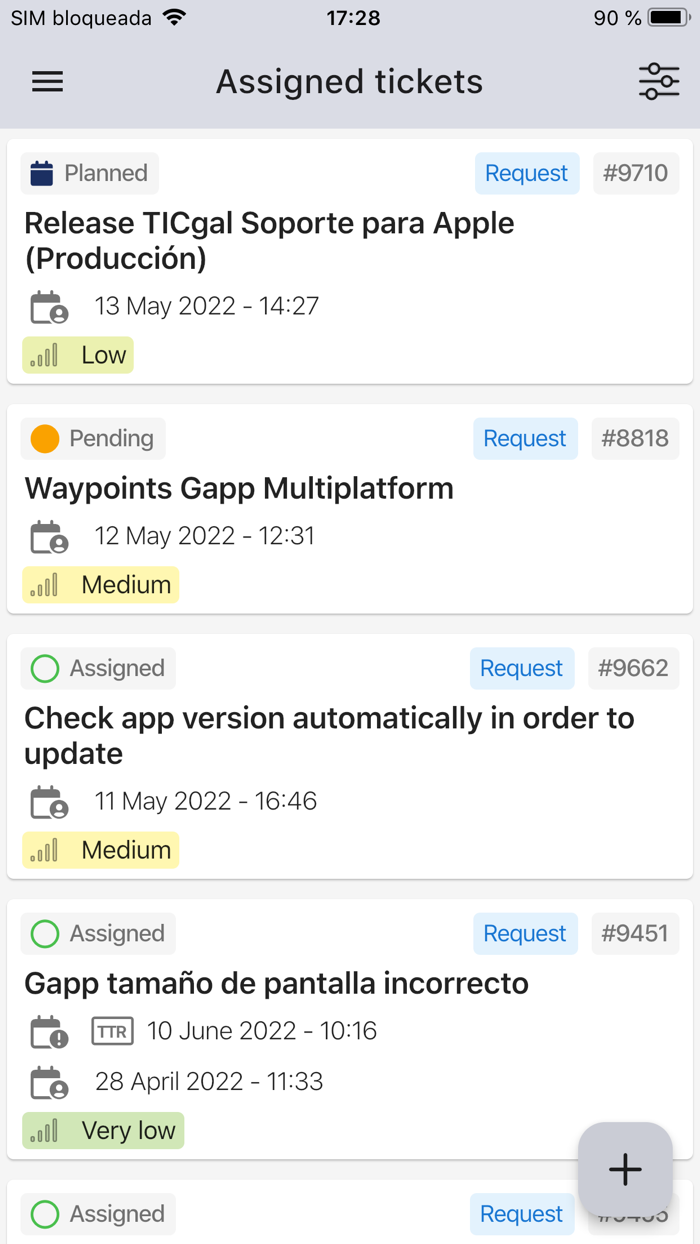Screen dimensions: 700x1244
Task: Tap the date 28 April 2022 - 11:33
Action: tap(209, 1081)
